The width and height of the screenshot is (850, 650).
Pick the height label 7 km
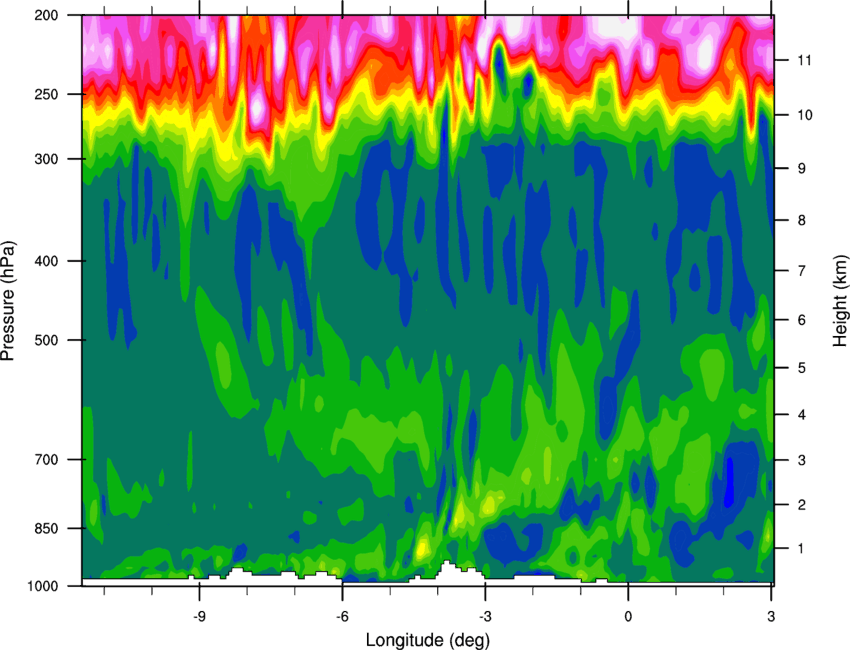click(x=801, y=270)
